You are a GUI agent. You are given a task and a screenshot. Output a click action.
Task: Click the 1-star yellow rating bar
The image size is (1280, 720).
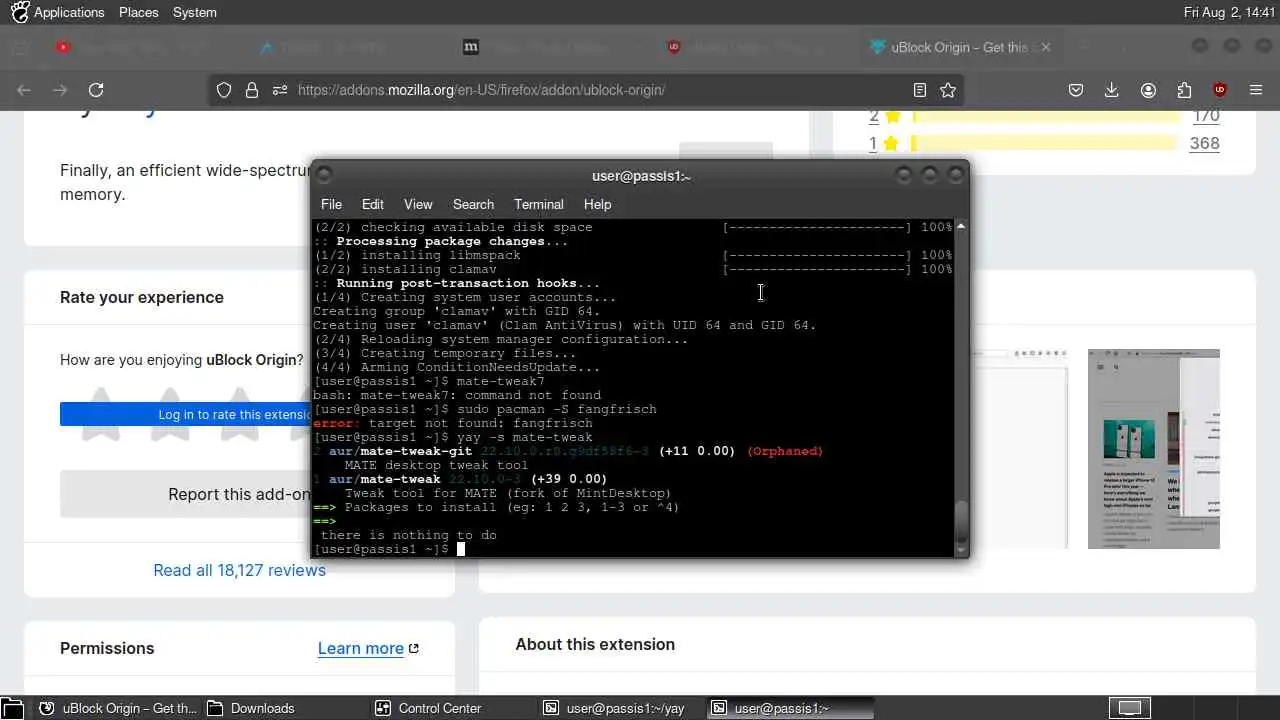[x=1044, y=143]
